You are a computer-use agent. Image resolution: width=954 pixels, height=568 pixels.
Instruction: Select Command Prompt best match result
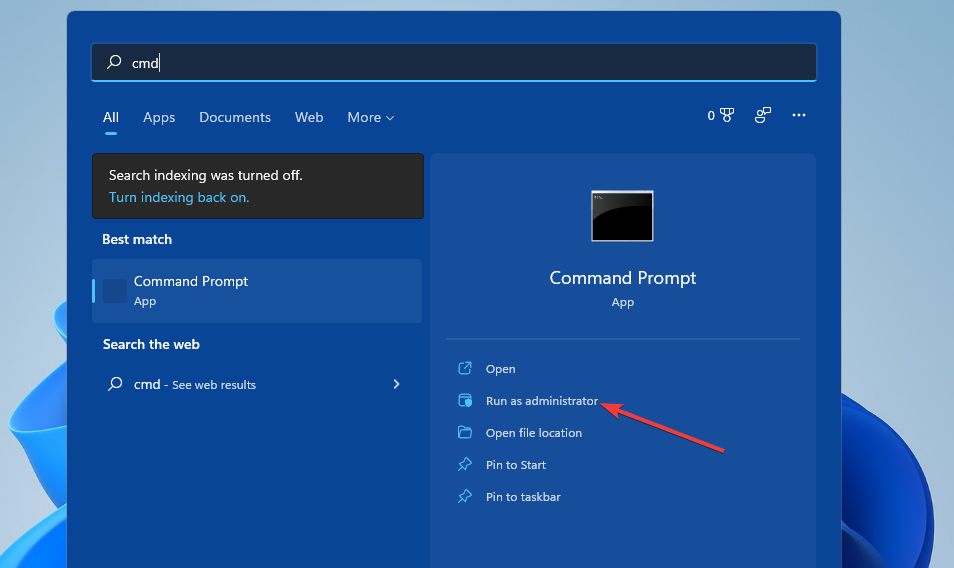(x=257, y=291)
